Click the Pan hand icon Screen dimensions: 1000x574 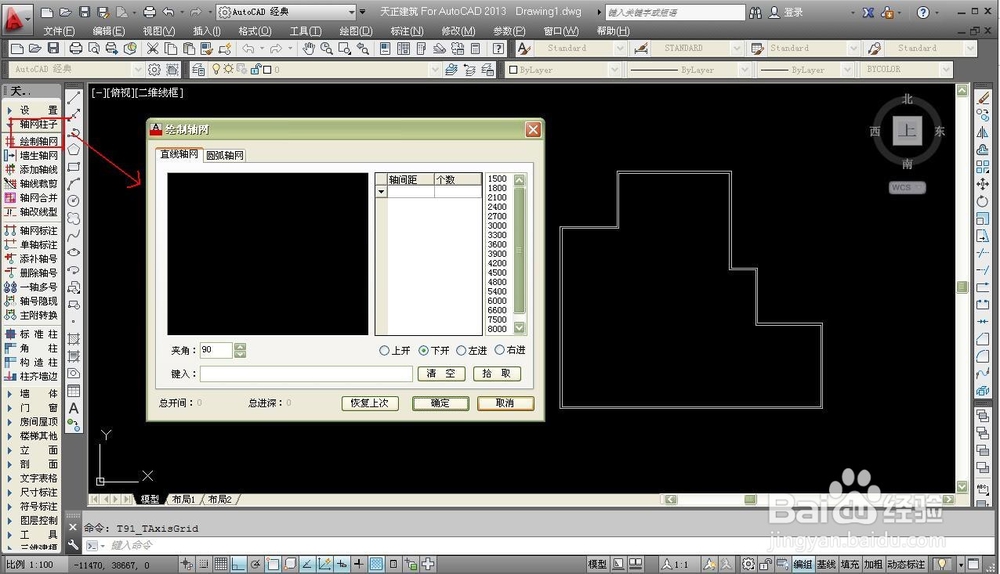(309, 48)
